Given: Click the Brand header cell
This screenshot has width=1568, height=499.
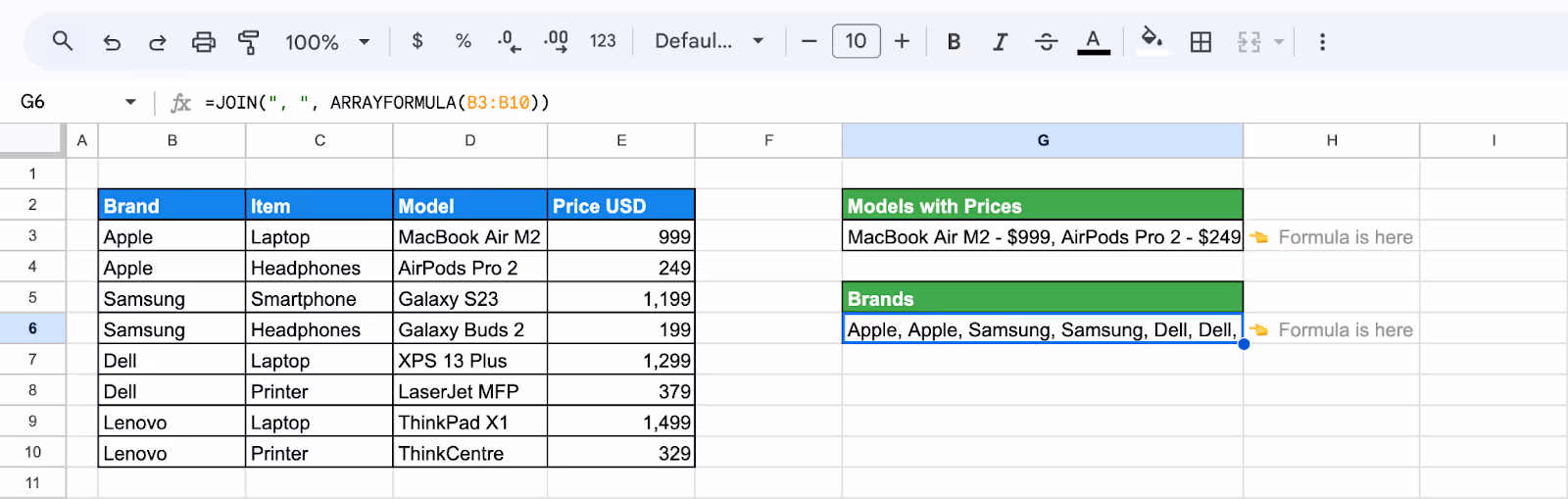Looking at the screenshot, I should [171, 205].
